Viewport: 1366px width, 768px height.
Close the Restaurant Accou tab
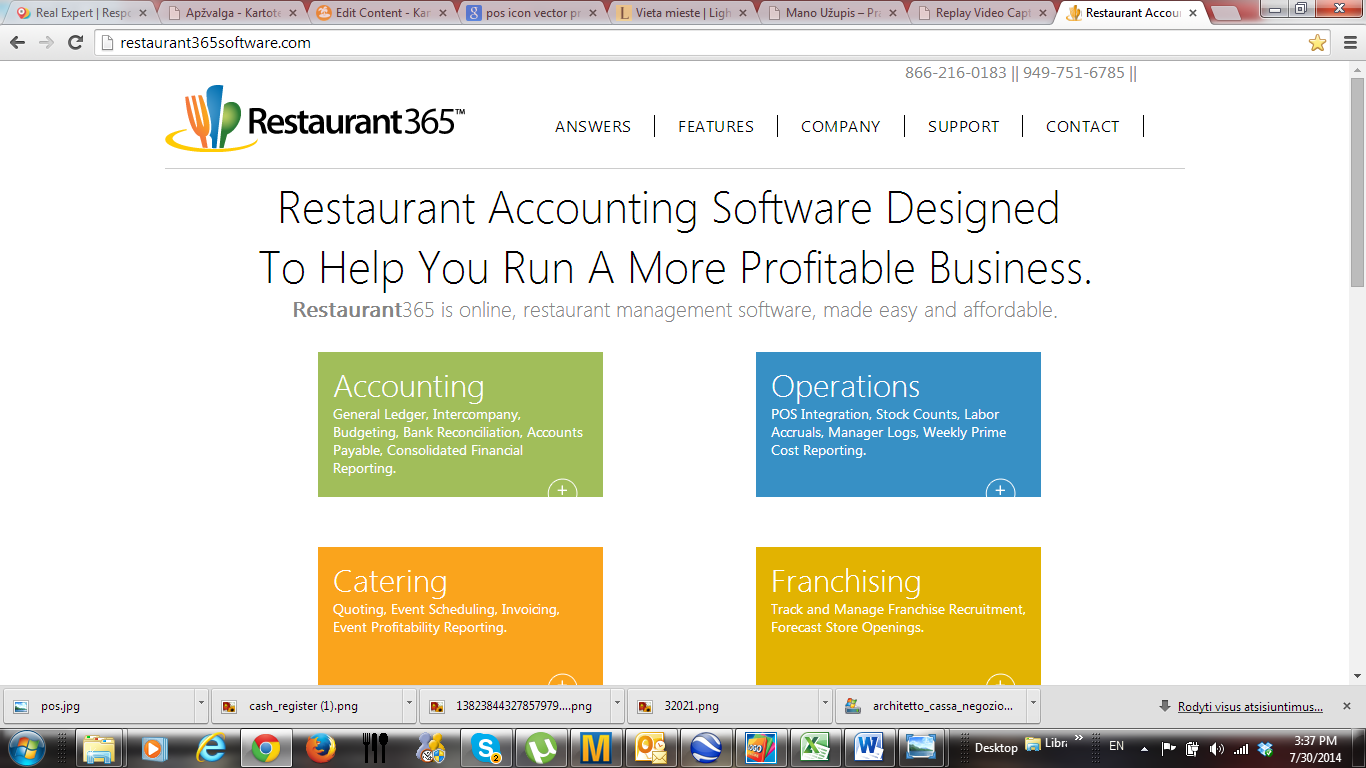click(1193, 13)
